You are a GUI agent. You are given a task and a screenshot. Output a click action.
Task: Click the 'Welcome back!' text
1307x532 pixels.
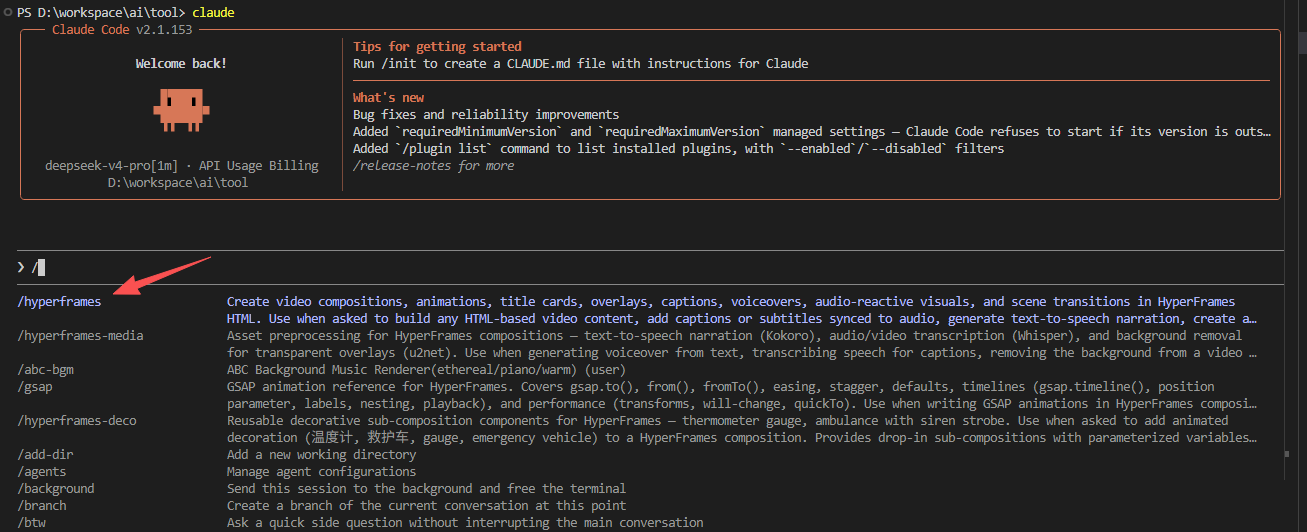pyautogui.click(x=181, y=63)
